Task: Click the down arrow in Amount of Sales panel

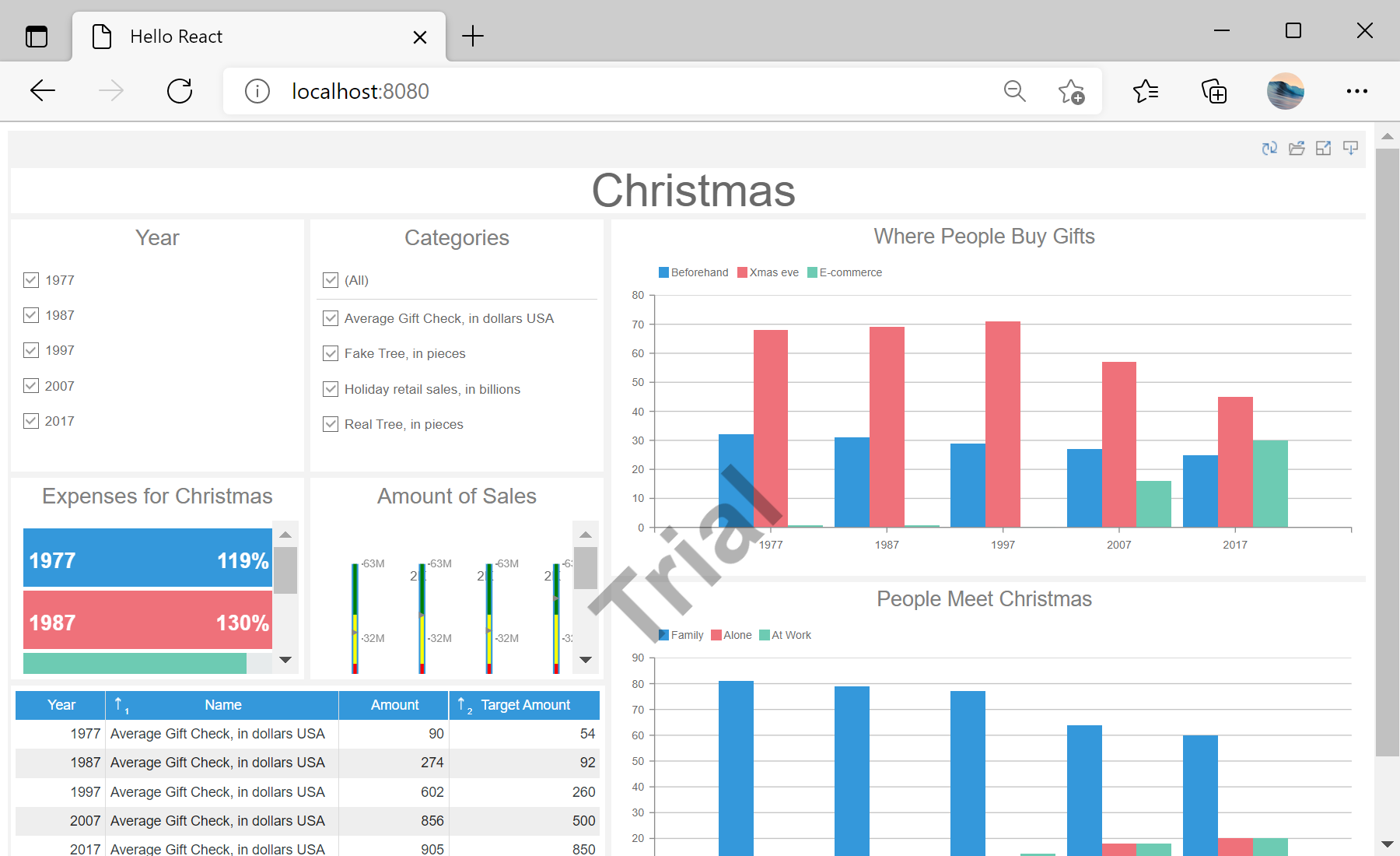Action: [586, 659]
